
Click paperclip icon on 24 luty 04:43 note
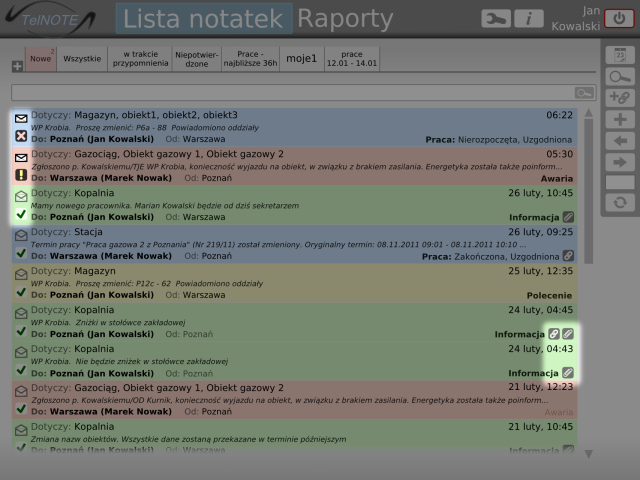568,373
